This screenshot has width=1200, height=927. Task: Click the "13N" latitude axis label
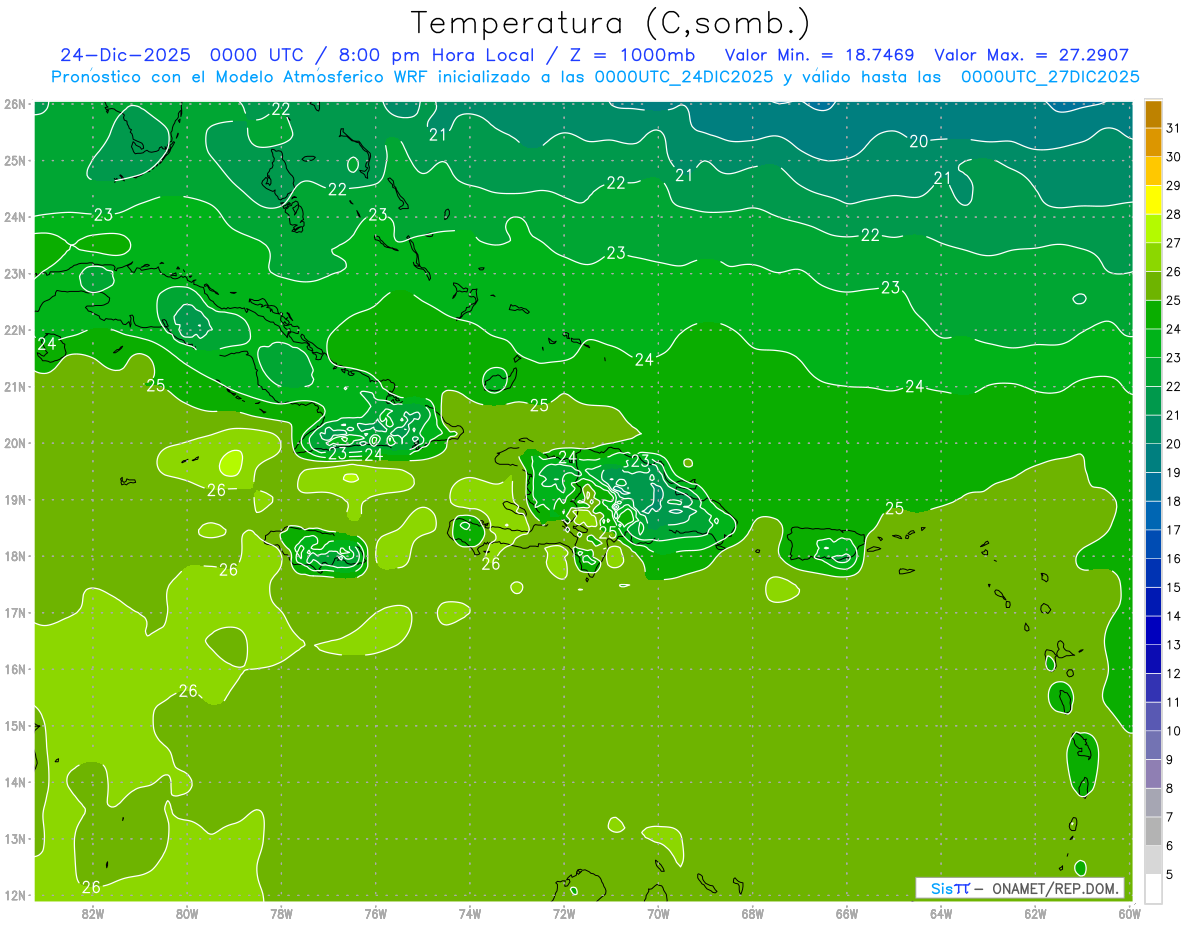14,839
